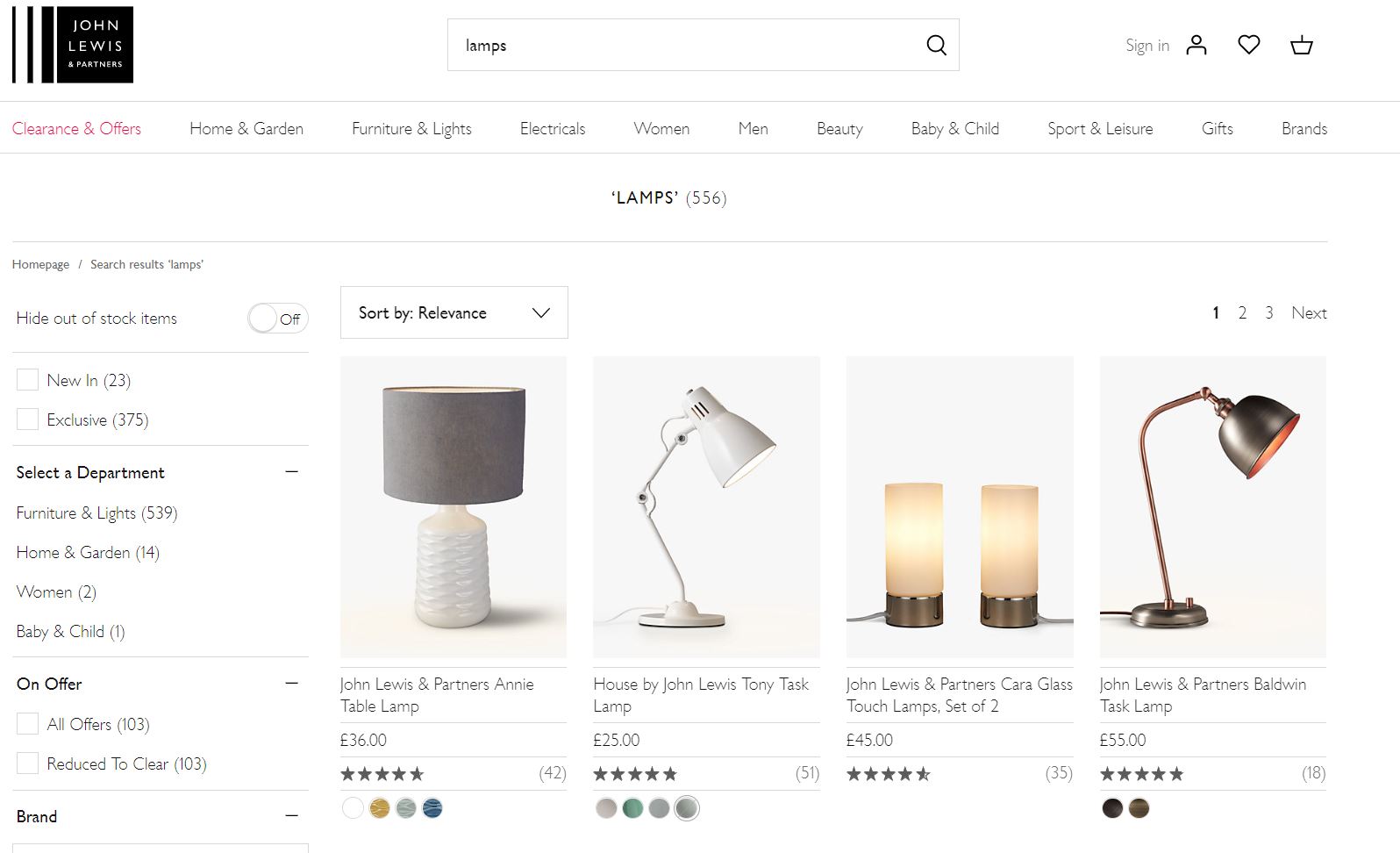
Task: Open wishlist heart icon
Action: tap(1248, 45)
